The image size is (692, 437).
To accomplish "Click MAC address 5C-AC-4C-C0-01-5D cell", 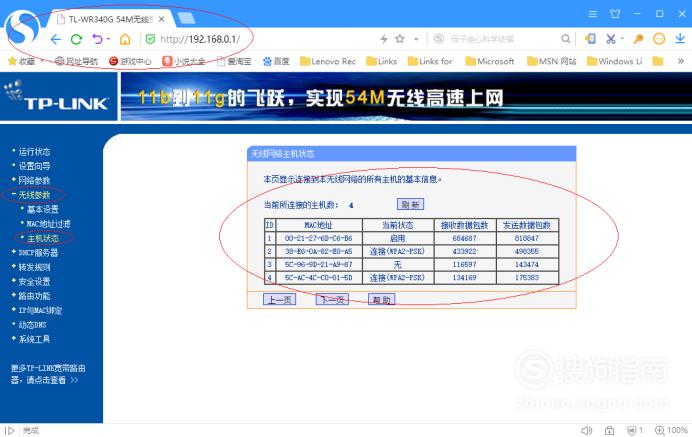I will tap(318, 278).
